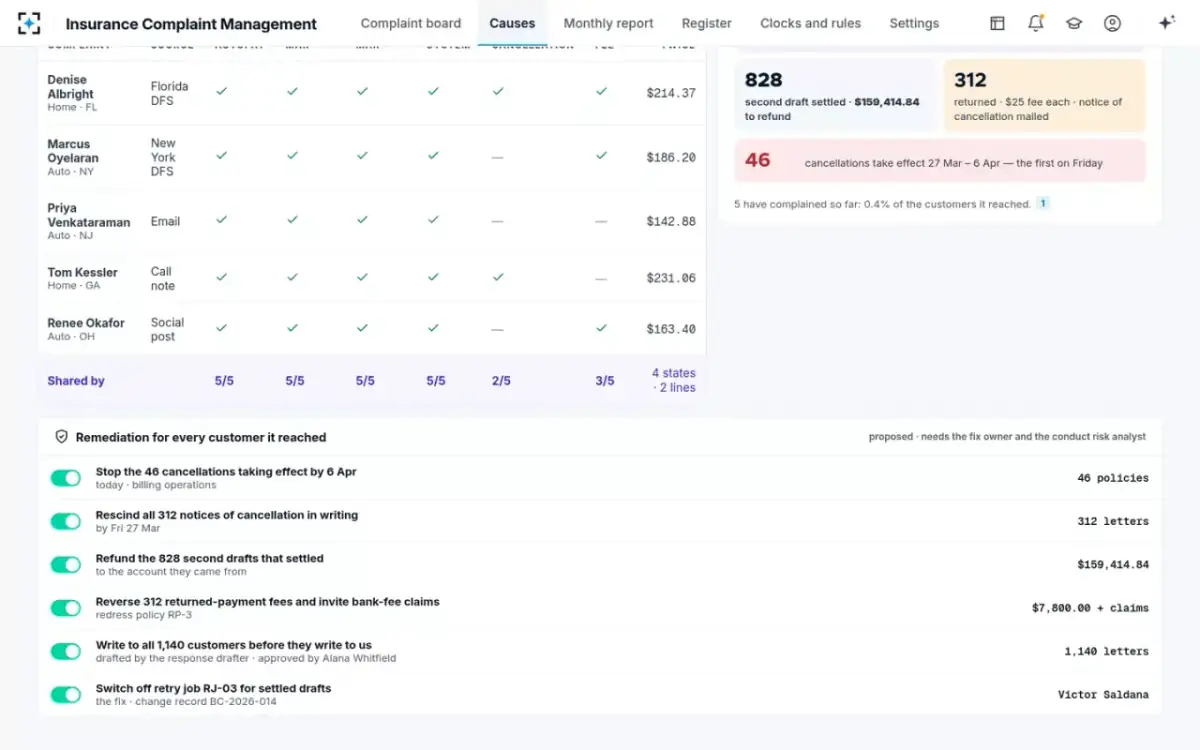Click amount $214.37

[671, 93]
